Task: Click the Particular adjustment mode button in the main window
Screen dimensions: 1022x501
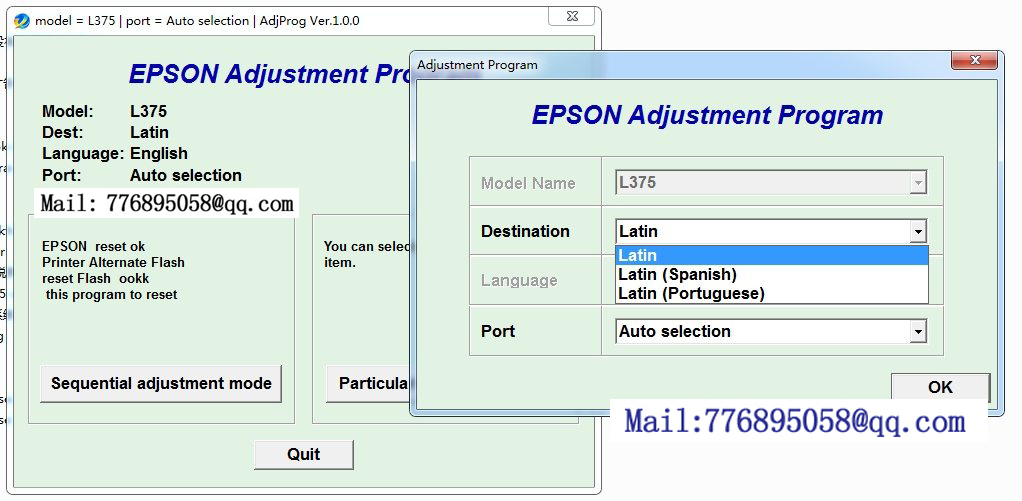Action: pyautogui.click(x=368, y=383)
